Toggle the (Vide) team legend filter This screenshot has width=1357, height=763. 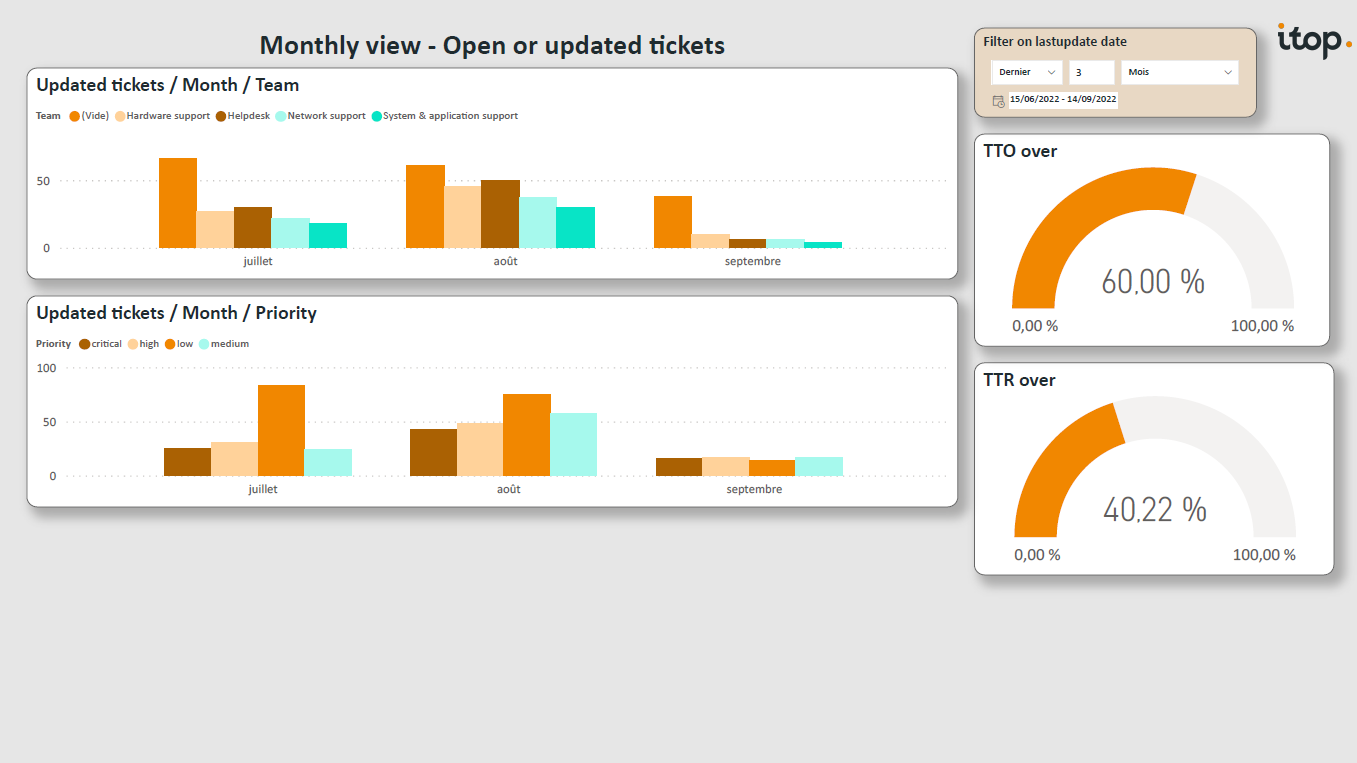pos(75,116)
